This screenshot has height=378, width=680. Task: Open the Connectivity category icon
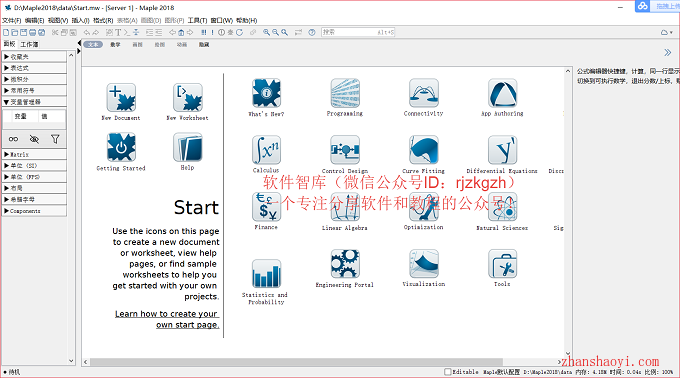click(x=424, y=93)
